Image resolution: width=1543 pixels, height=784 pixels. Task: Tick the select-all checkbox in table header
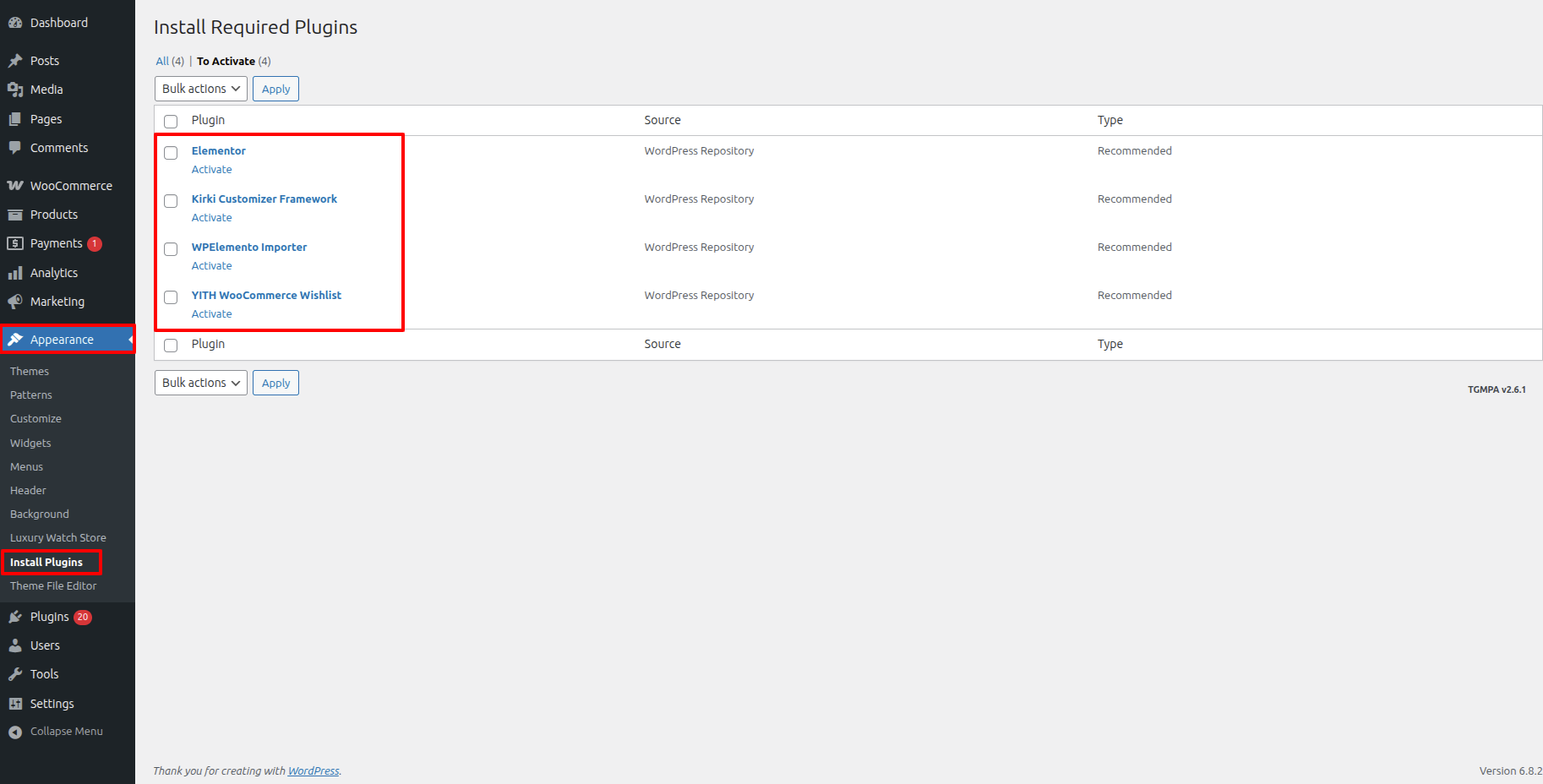click(x=171, y=121)
